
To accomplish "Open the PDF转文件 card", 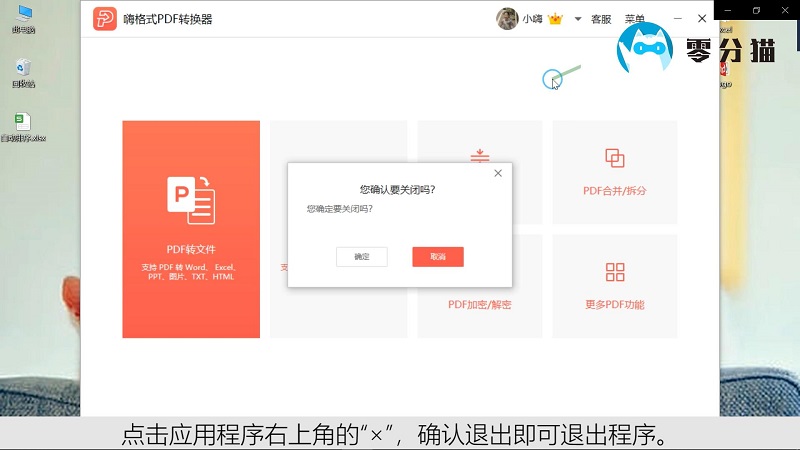I will coord(191,229).
